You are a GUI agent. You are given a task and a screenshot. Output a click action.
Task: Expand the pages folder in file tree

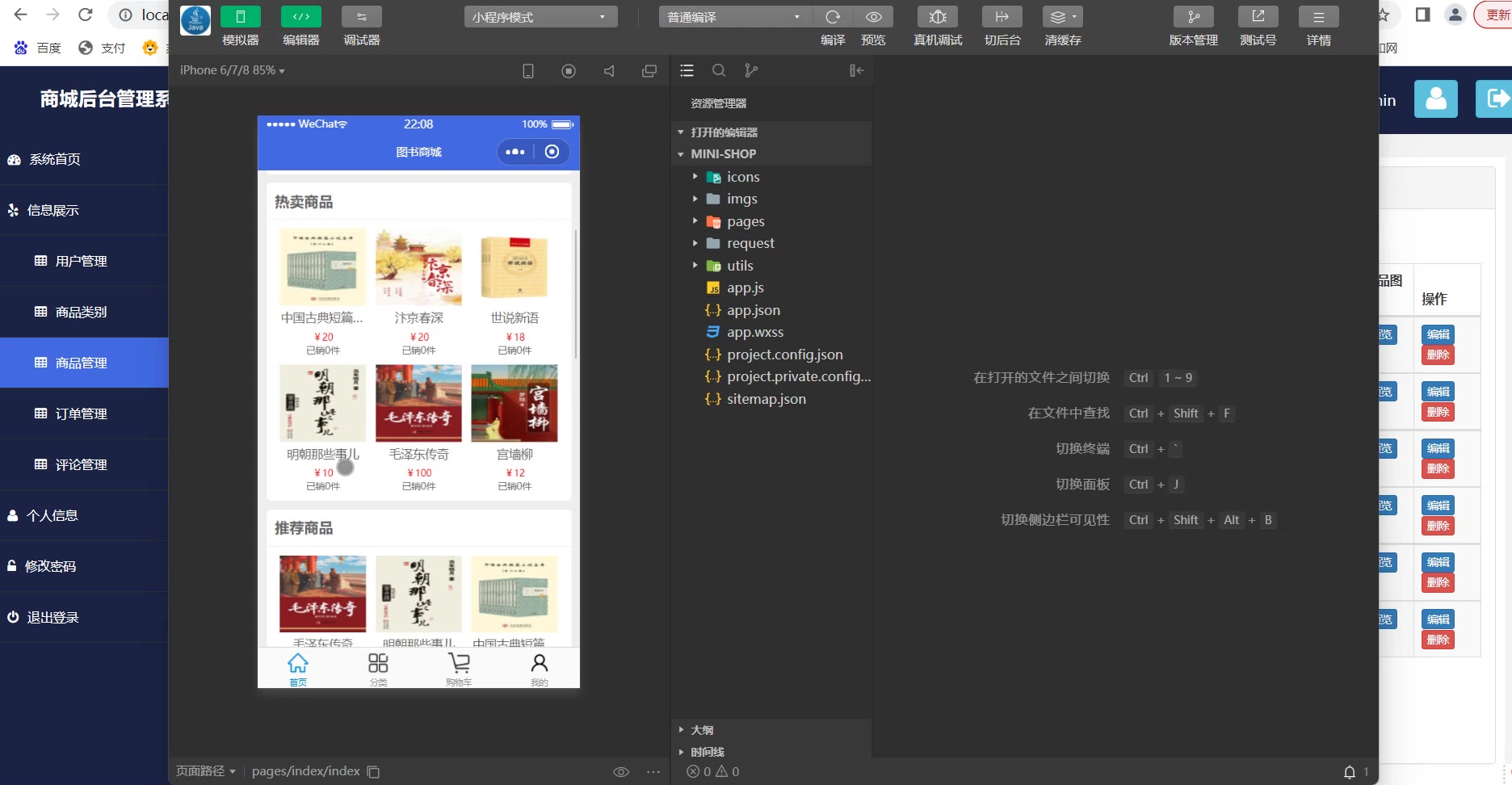pos(745,221)
